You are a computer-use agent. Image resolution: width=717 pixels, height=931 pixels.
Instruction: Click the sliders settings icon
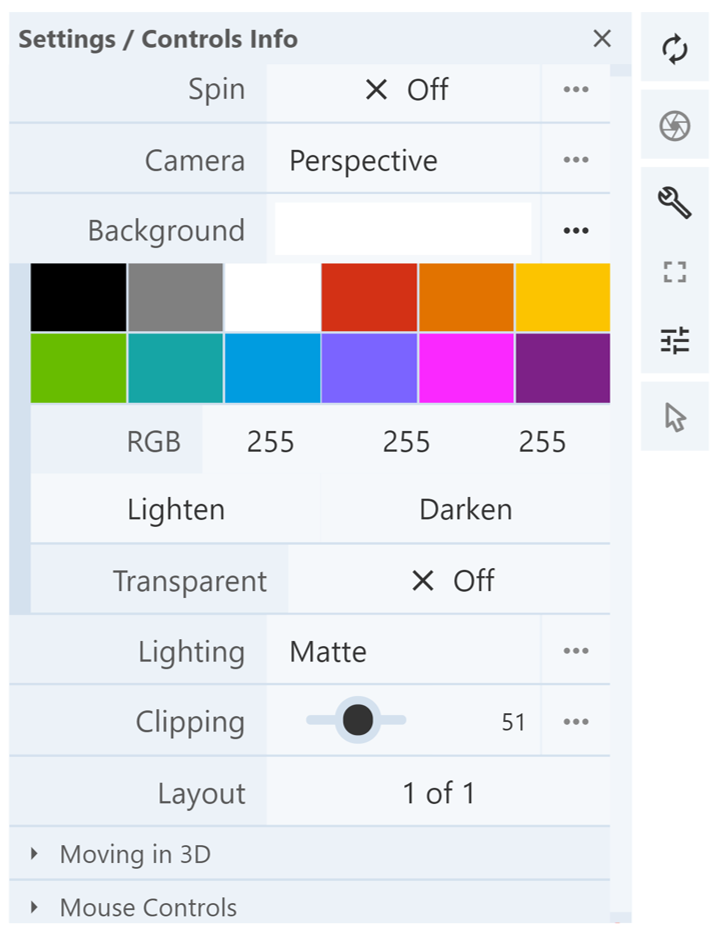click(675, 342)
